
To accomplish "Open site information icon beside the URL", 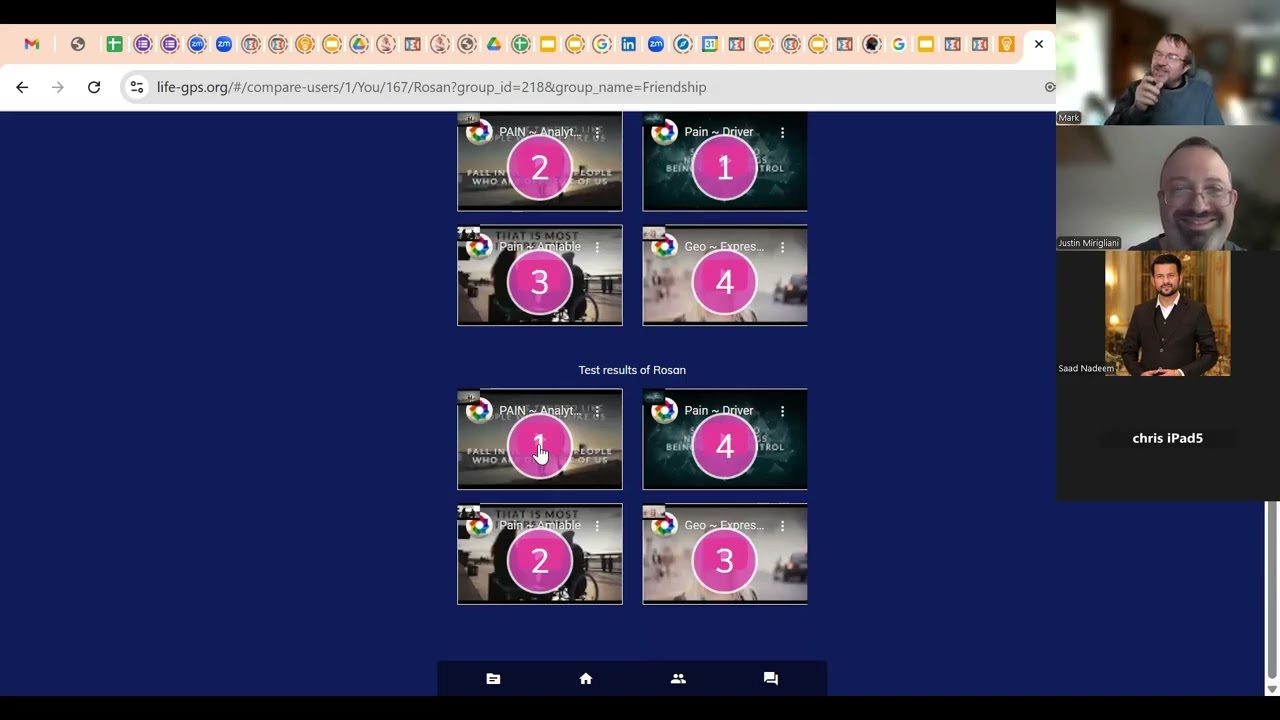I will click(137, 87).
